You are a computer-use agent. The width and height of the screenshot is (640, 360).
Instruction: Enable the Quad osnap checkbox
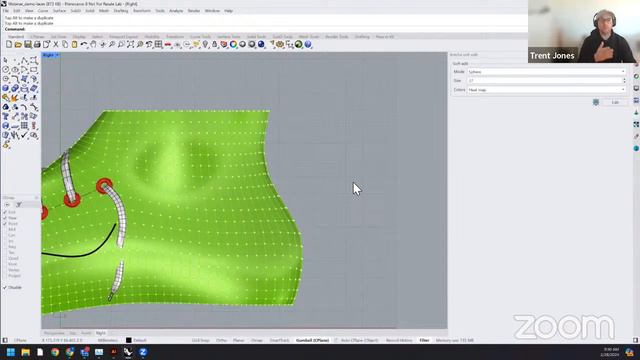5,258
